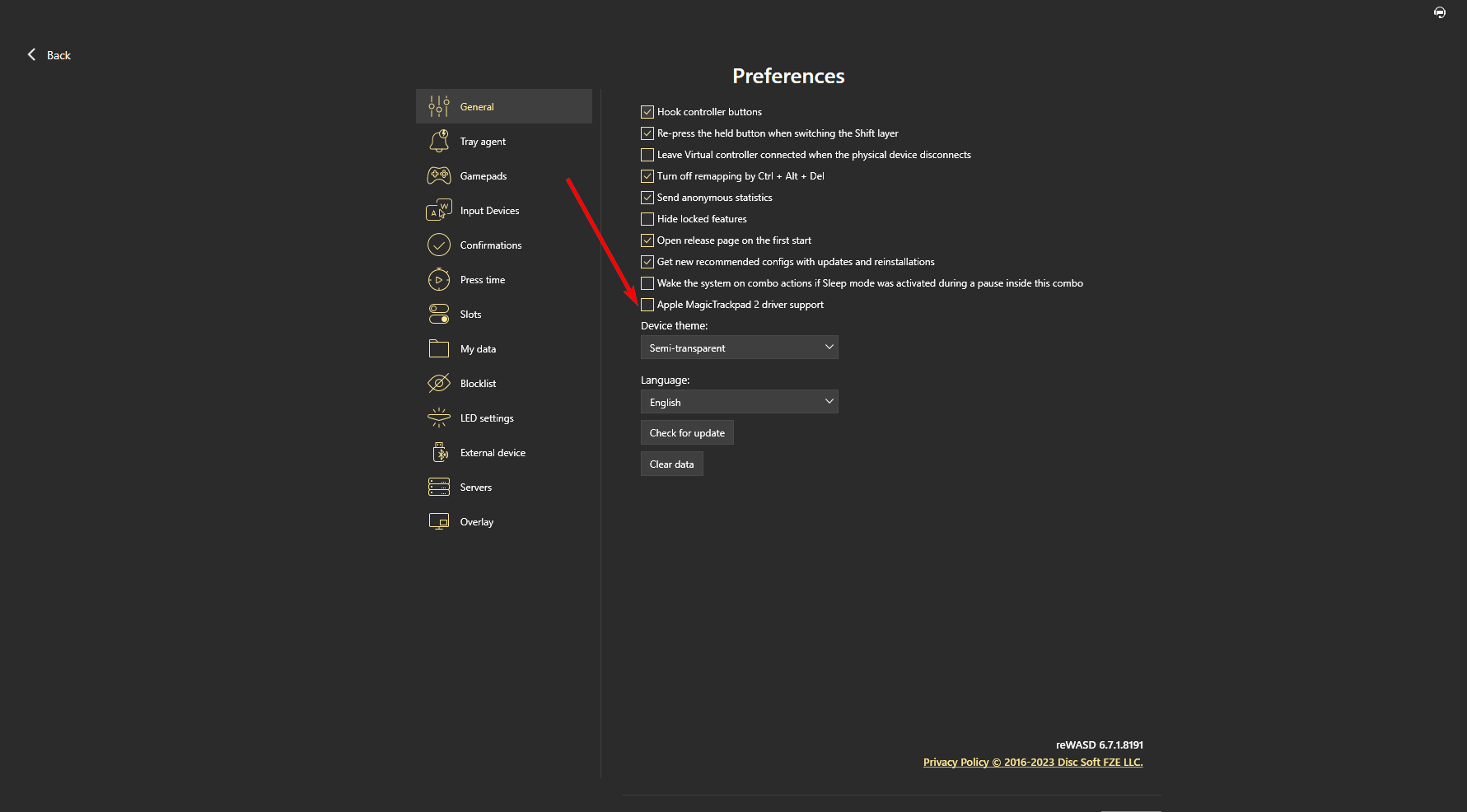Viewport: 1467px width, 812px height.
Task: Open LED settings via lamp icon
Action: pos(439,418)
